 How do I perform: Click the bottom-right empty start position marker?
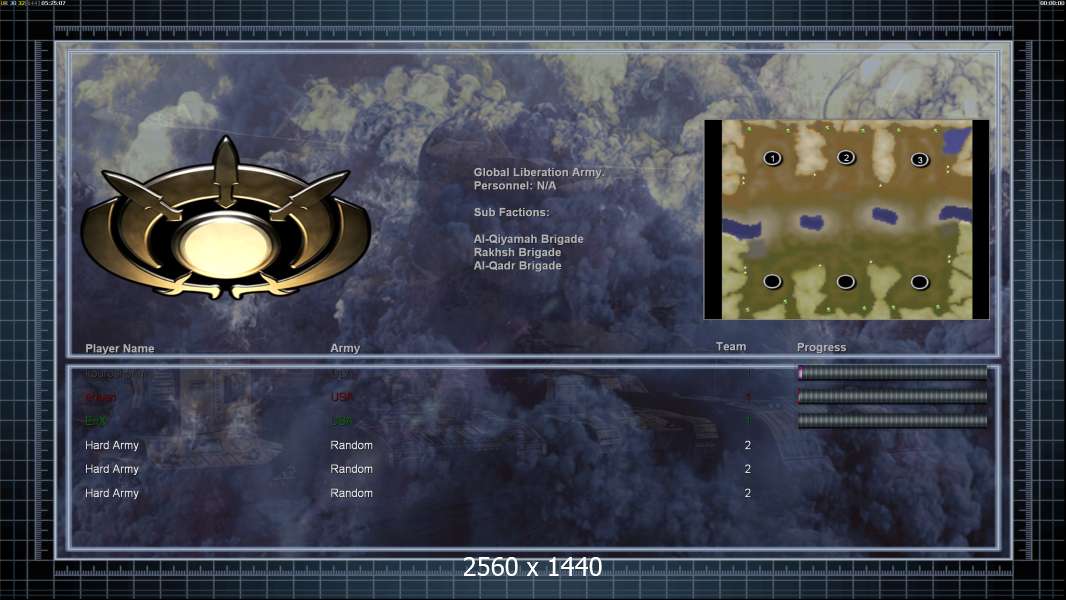pos(920,282)
